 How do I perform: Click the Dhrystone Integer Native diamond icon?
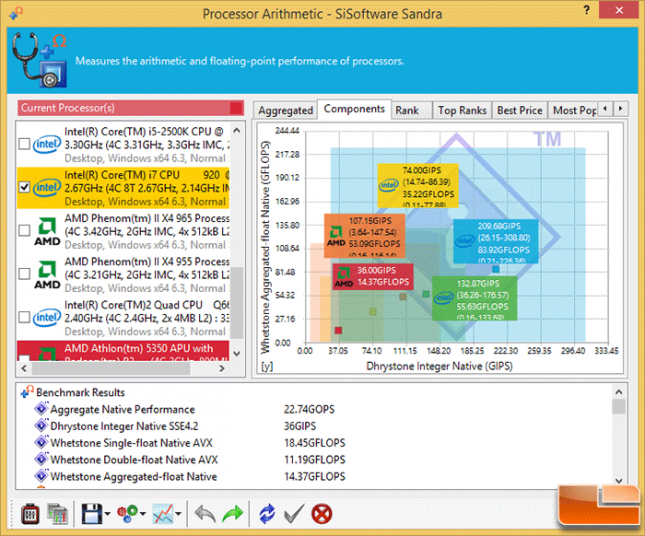coord(41,425)
